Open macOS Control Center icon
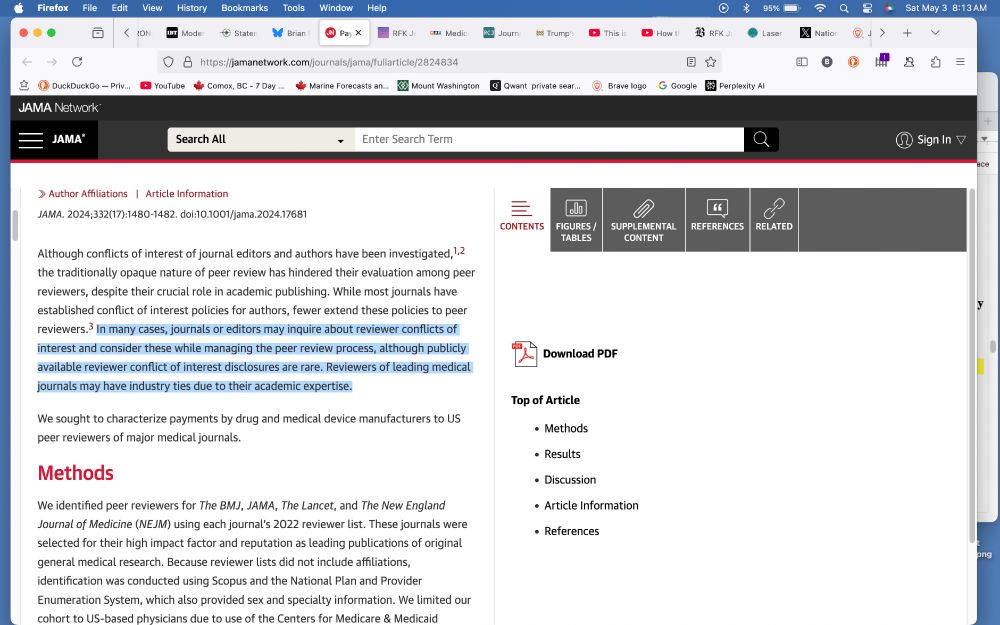Screen dimensions: 1000x625 coord(867,8)
